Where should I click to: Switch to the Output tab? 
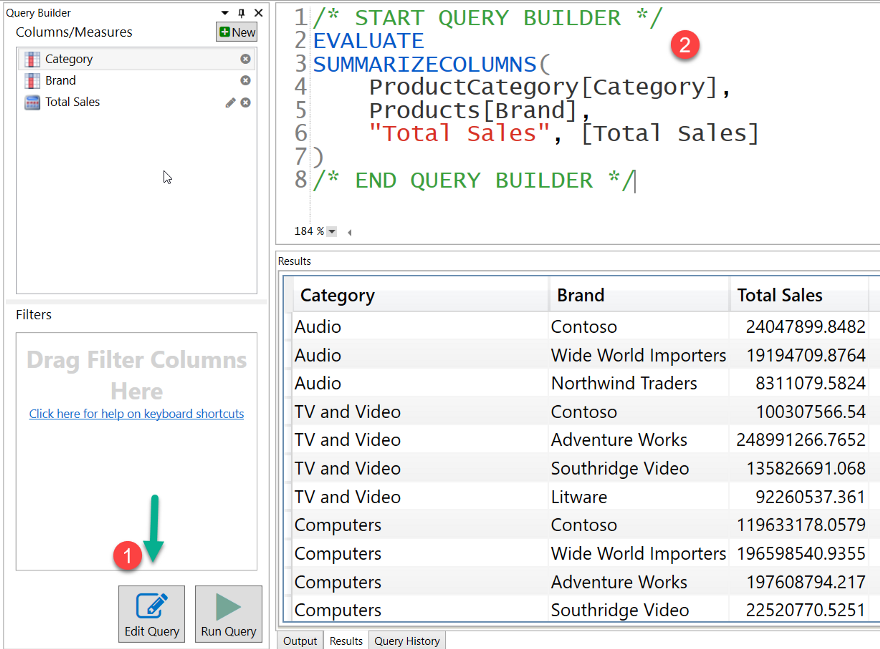[300, 641]
